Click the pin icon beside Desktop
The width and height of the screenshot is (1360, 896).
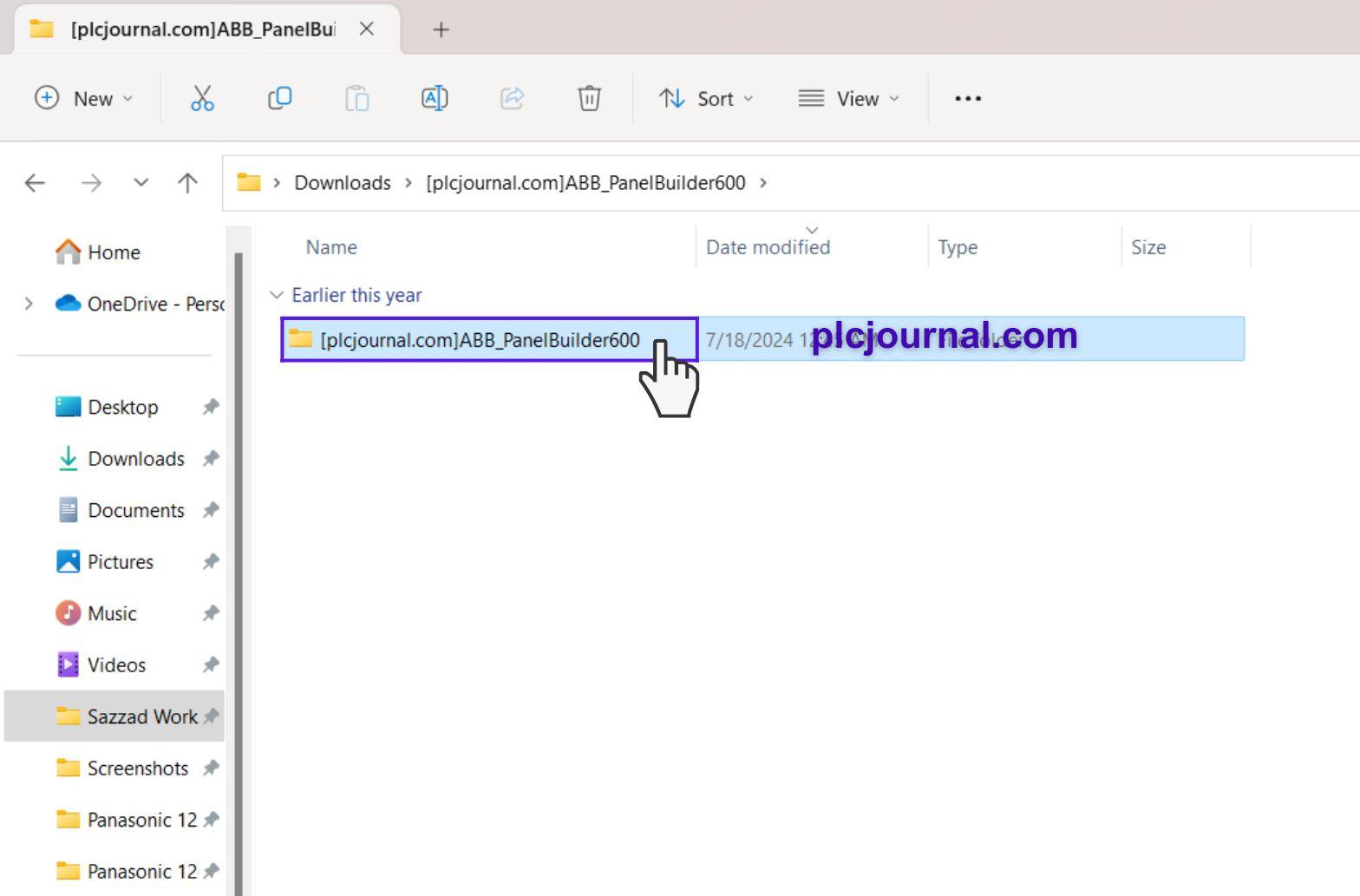(x=211, y=407)
